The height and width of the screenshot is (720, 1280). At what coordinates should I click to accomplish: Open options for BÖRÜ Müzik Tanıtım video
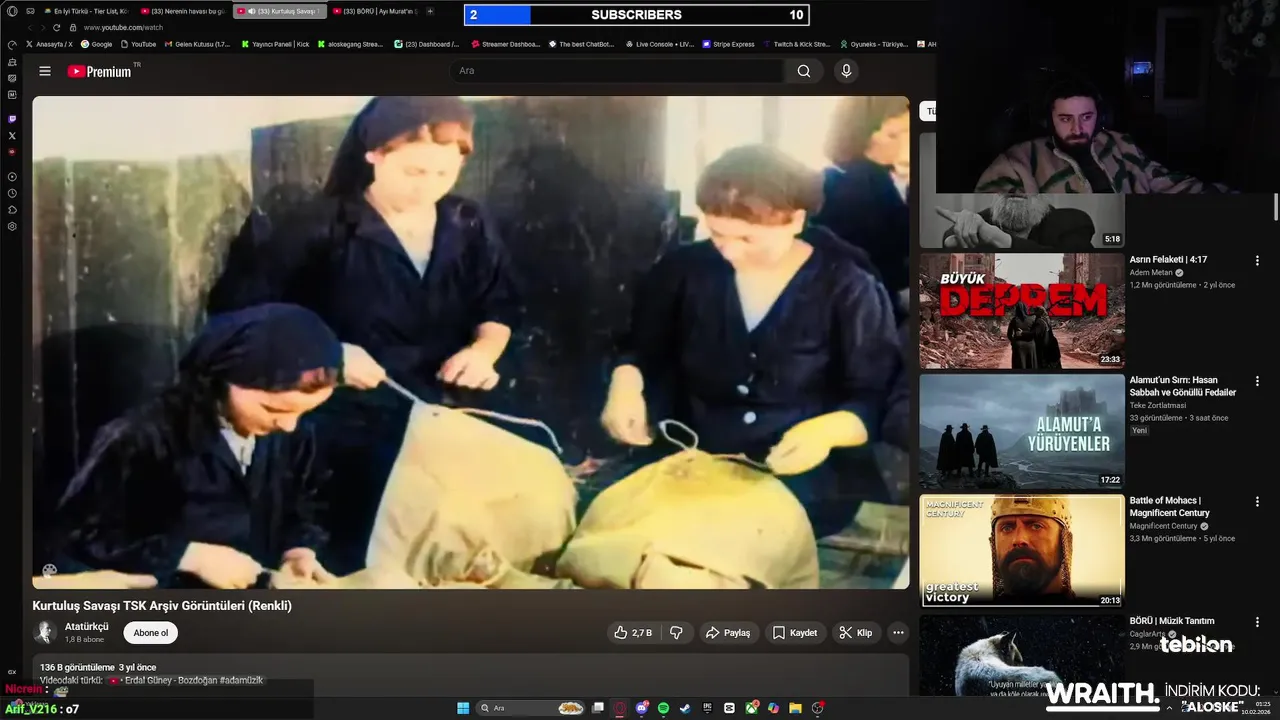(1257, 622)
